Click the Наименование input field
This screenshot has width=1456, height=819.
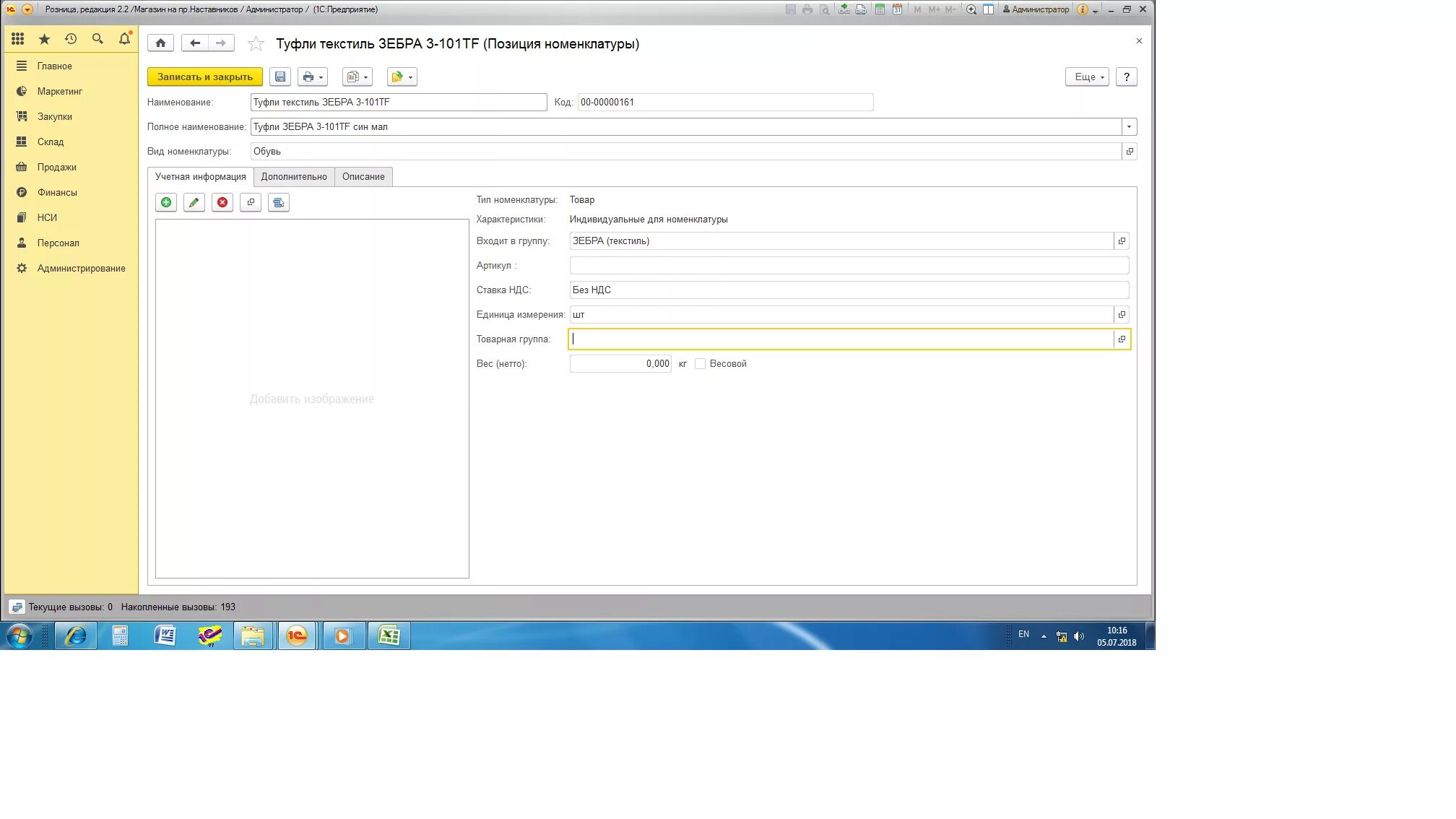[399, 103]
